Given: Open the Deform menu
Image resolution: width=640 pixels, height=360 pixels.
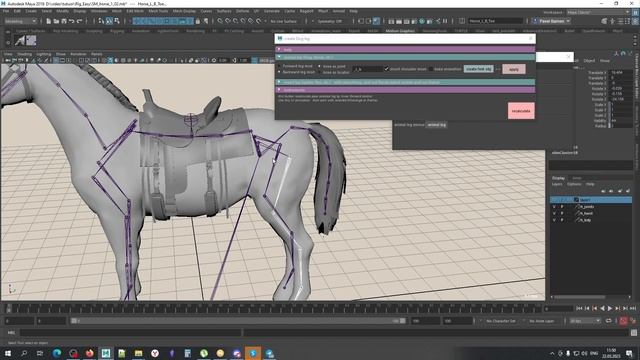Looking at the screenshot, I should click(242, 11).
